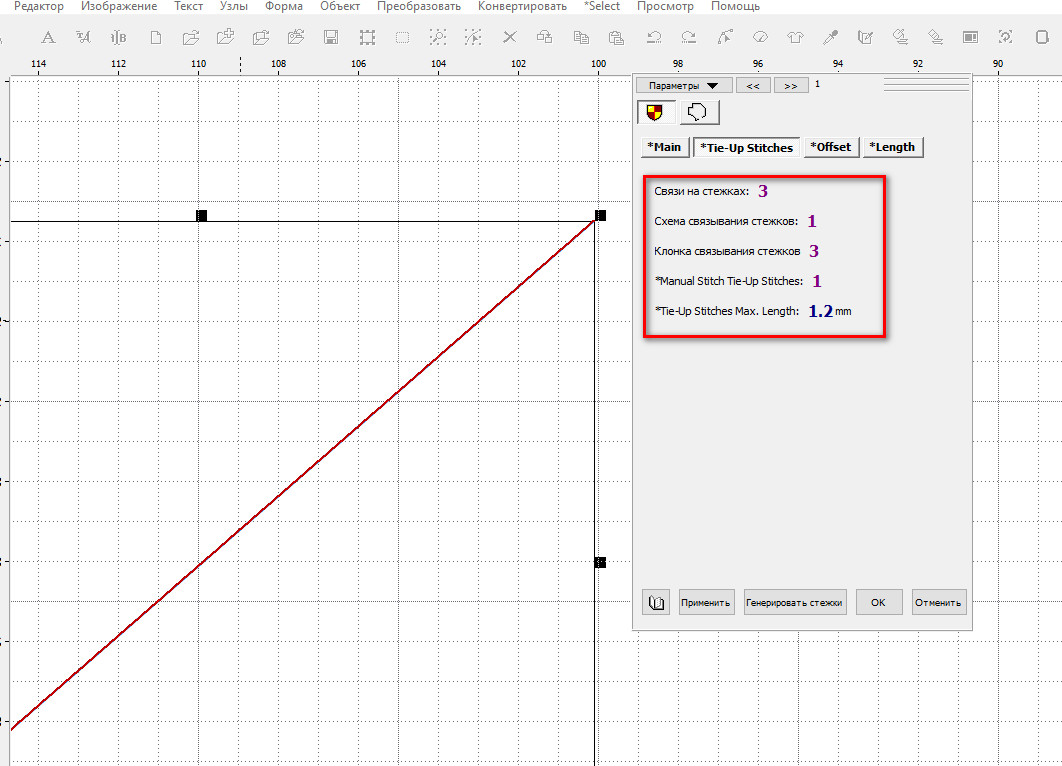The width and height of the screenshot is (1062, 766).
Task: Open the Параметры dropdown
Action: point(683,85)
